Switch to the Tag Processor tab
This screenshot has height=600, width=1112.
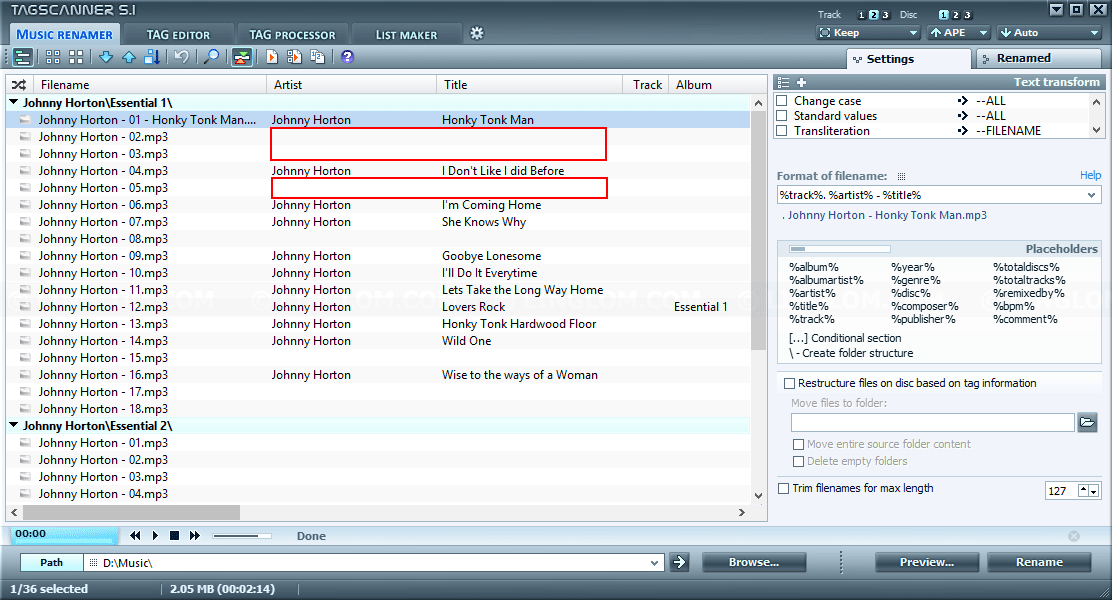click(x=292, y=35)
